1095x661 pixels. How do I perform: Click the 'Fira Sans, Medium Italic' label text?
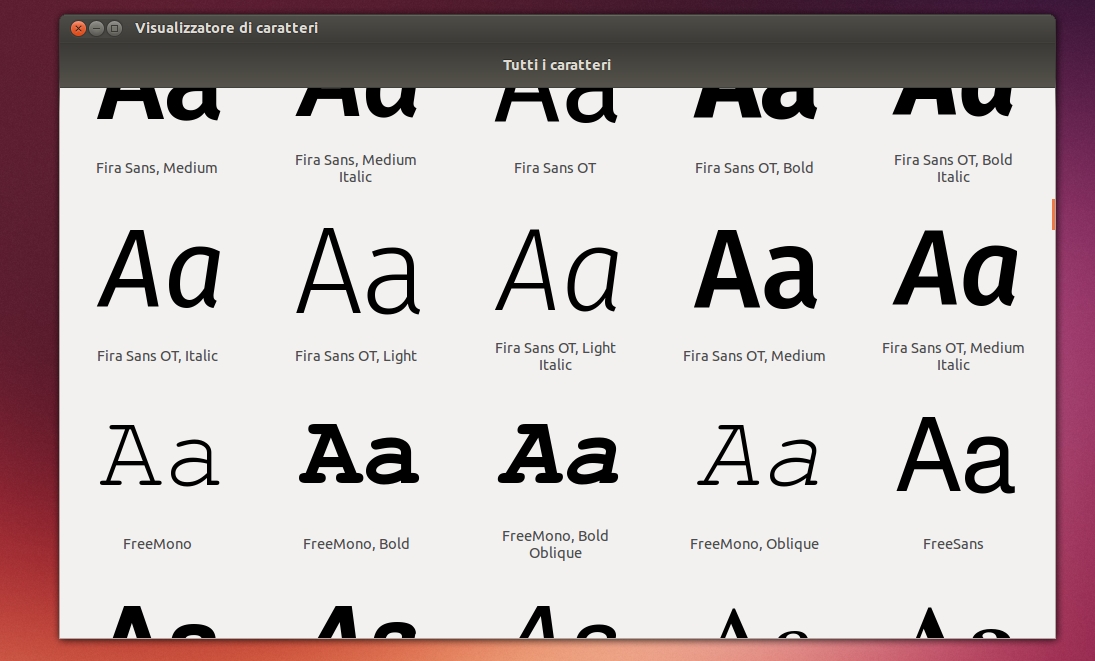tap(355, 168)
